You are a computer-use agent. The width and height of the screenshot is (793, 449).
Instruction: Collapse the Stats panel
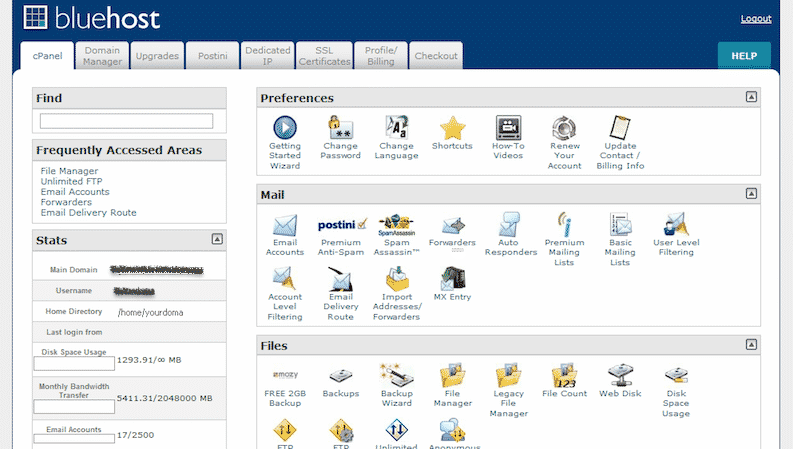(x=217, y=239)
